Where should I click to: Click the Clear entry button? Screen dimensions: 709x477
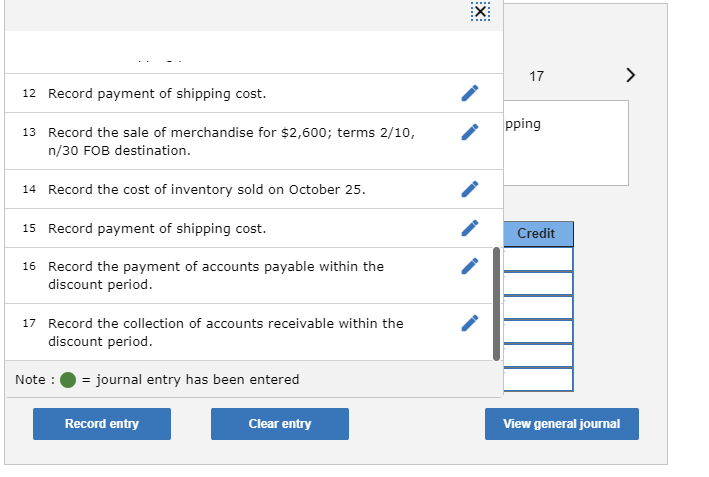coord(280,424)
